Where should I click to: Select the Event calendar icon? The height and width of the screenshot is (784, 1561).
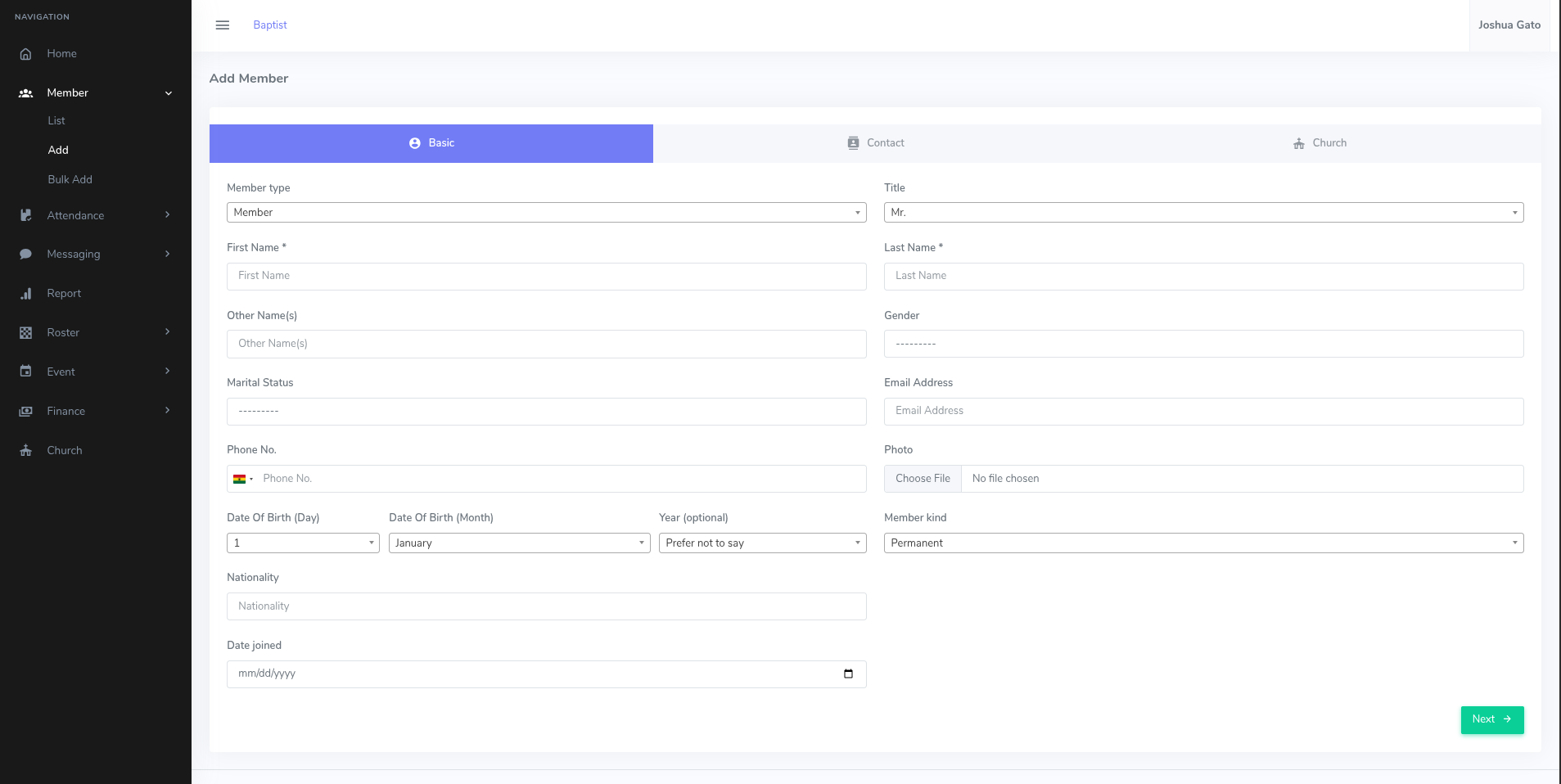[25, 372]
